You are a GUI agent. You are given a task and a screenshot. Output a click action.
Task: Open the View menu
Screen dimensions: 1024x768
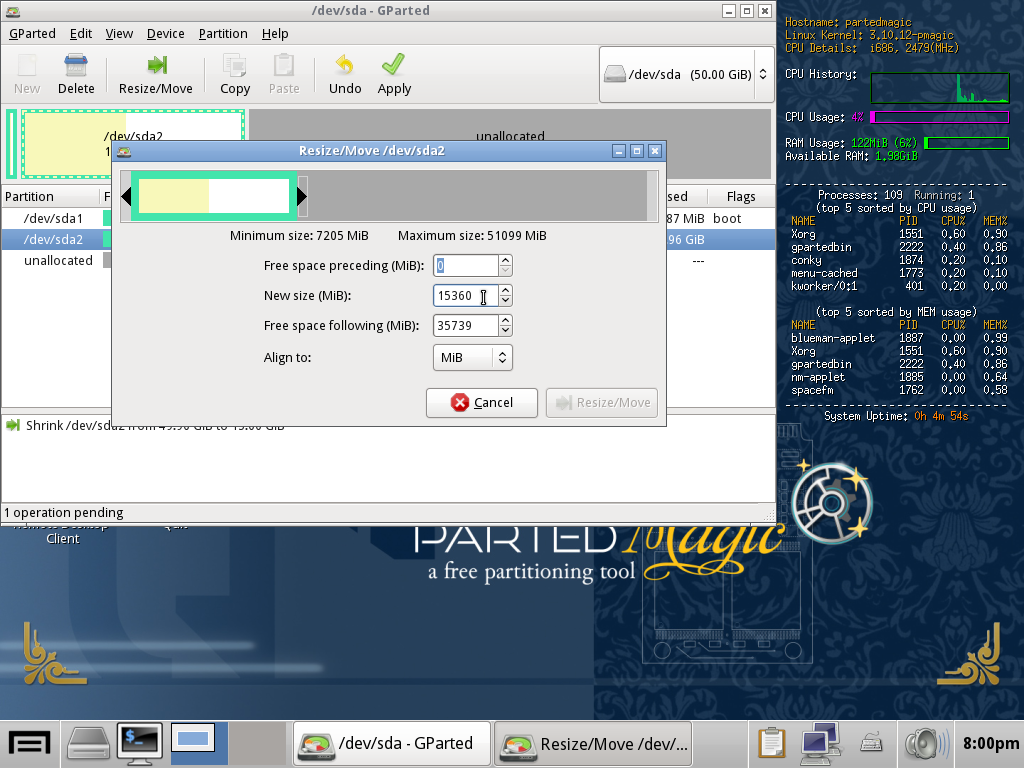point(120,33)
